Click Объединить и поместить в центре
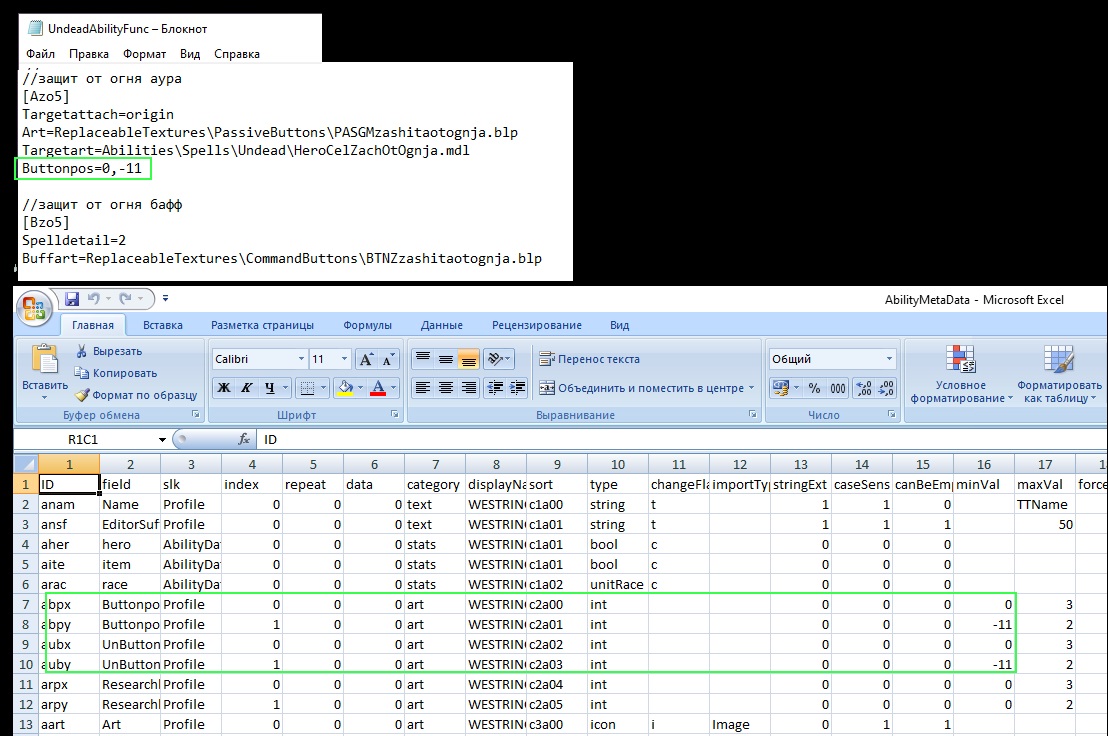Image resolution: width=1108 pixels, height=736 pixels. tap(642, 388)
